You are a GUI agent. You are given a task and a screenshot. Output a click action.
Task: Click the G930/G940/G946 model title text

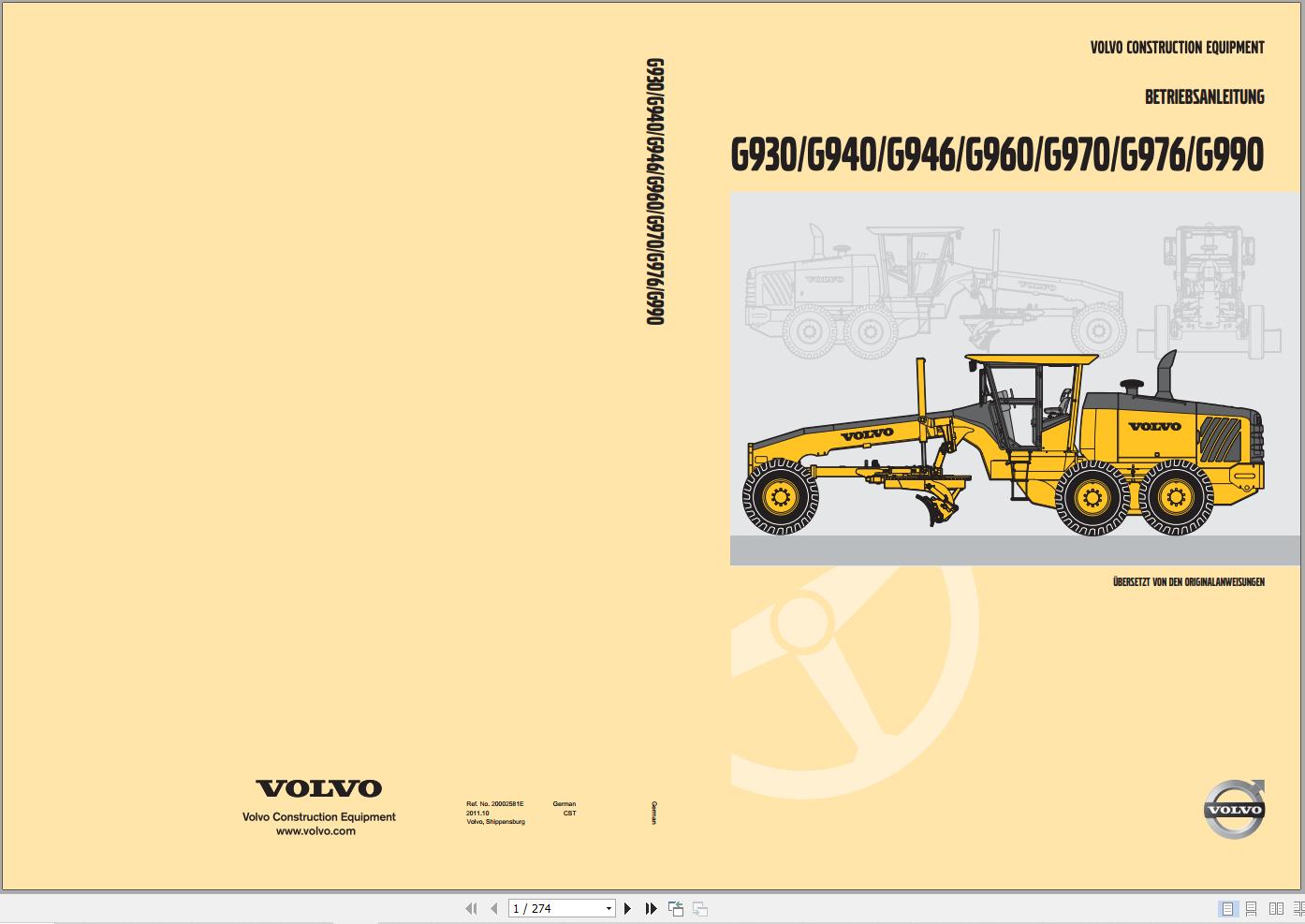[x=997, y=154]
